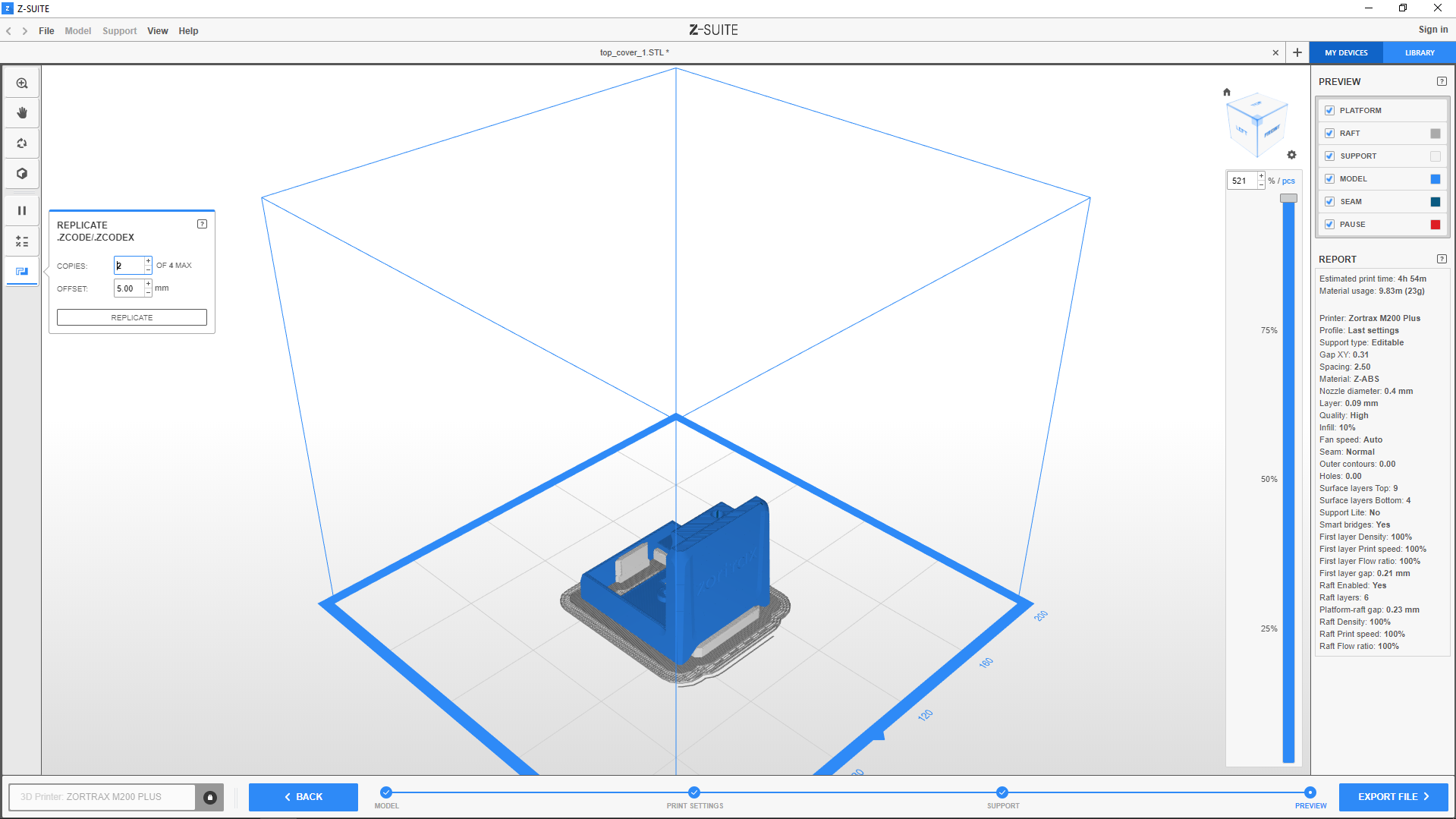
Task: Open the replicate zcode tool
Action: (x=22, y=272)
